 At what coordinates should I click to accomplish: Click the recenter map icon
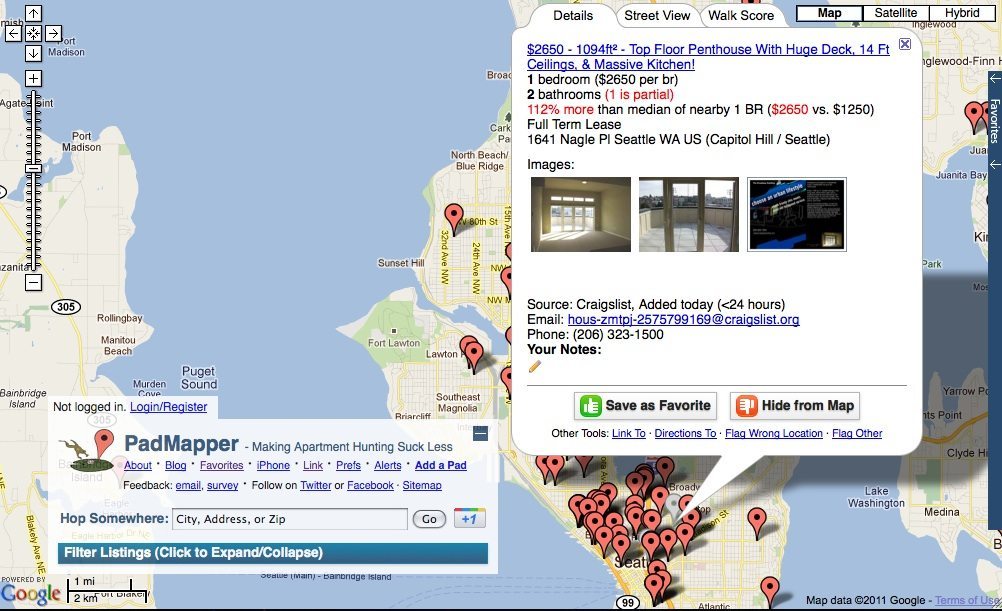coord(33,33)
